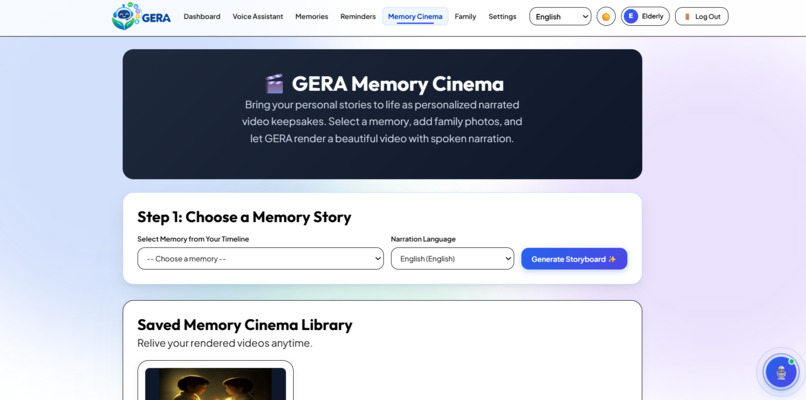Open the saved memory video thumbnail
The height and width of the screenshot is (400, 806).
pos(215,384)
